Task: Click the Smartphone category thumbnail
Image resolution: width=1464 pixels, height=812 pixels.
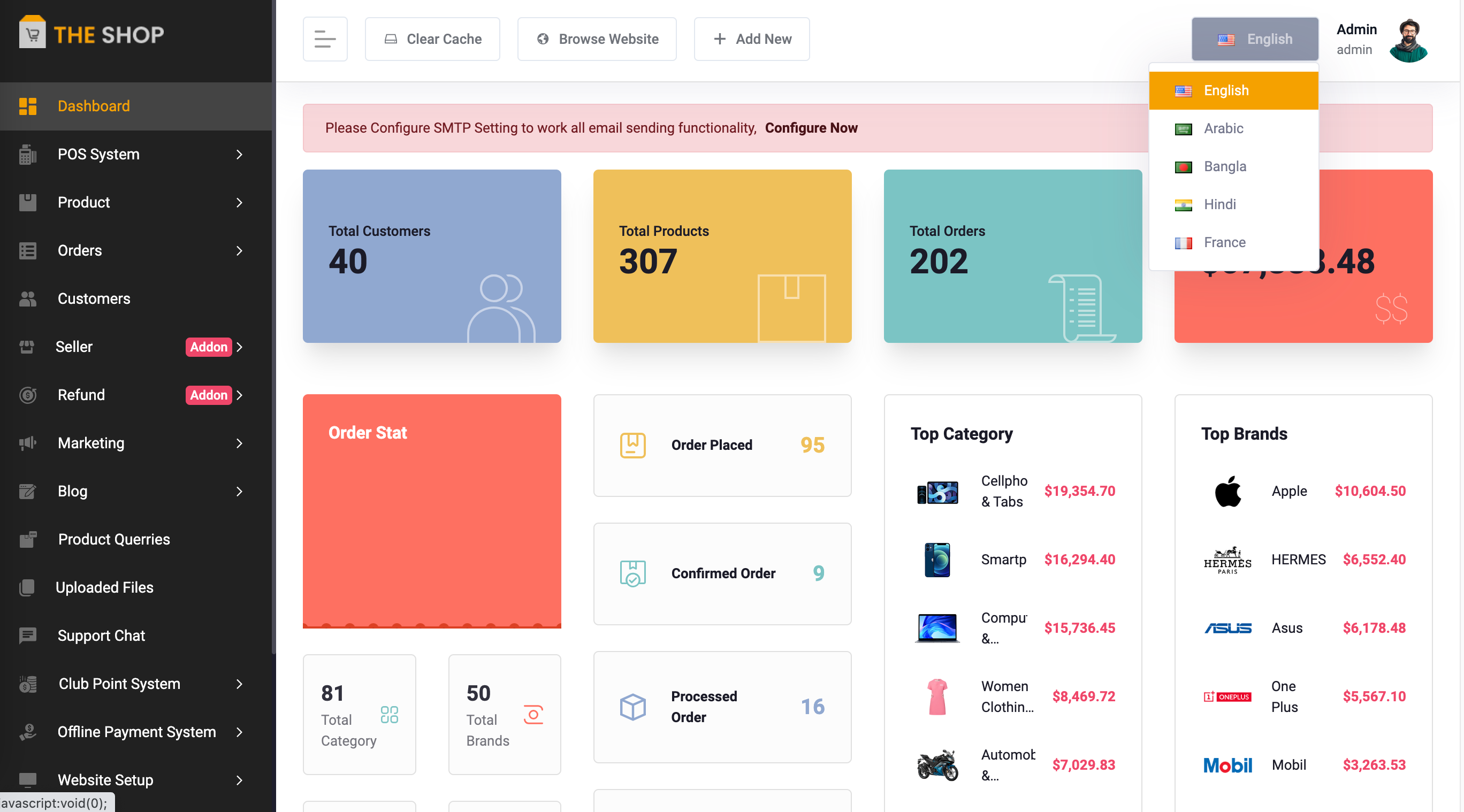Action: pyautogui.click(x=937, y=560)
